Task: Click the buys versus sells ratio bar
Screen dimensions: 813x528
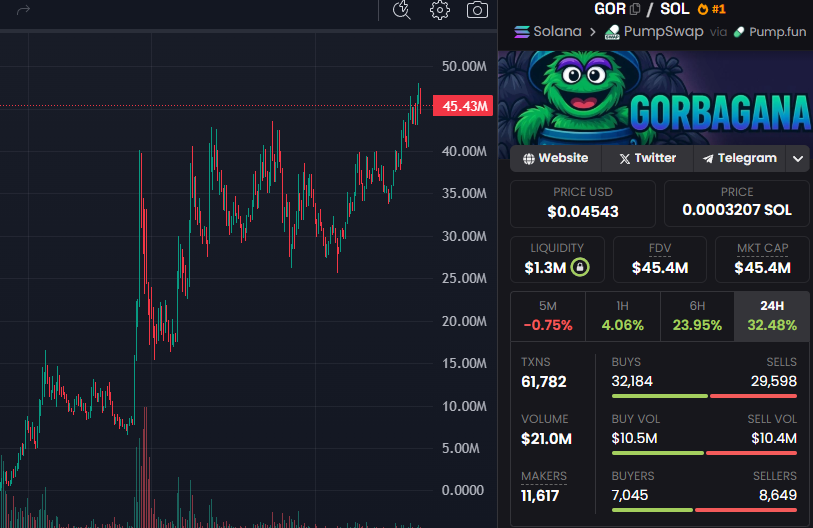Action: 704,396
